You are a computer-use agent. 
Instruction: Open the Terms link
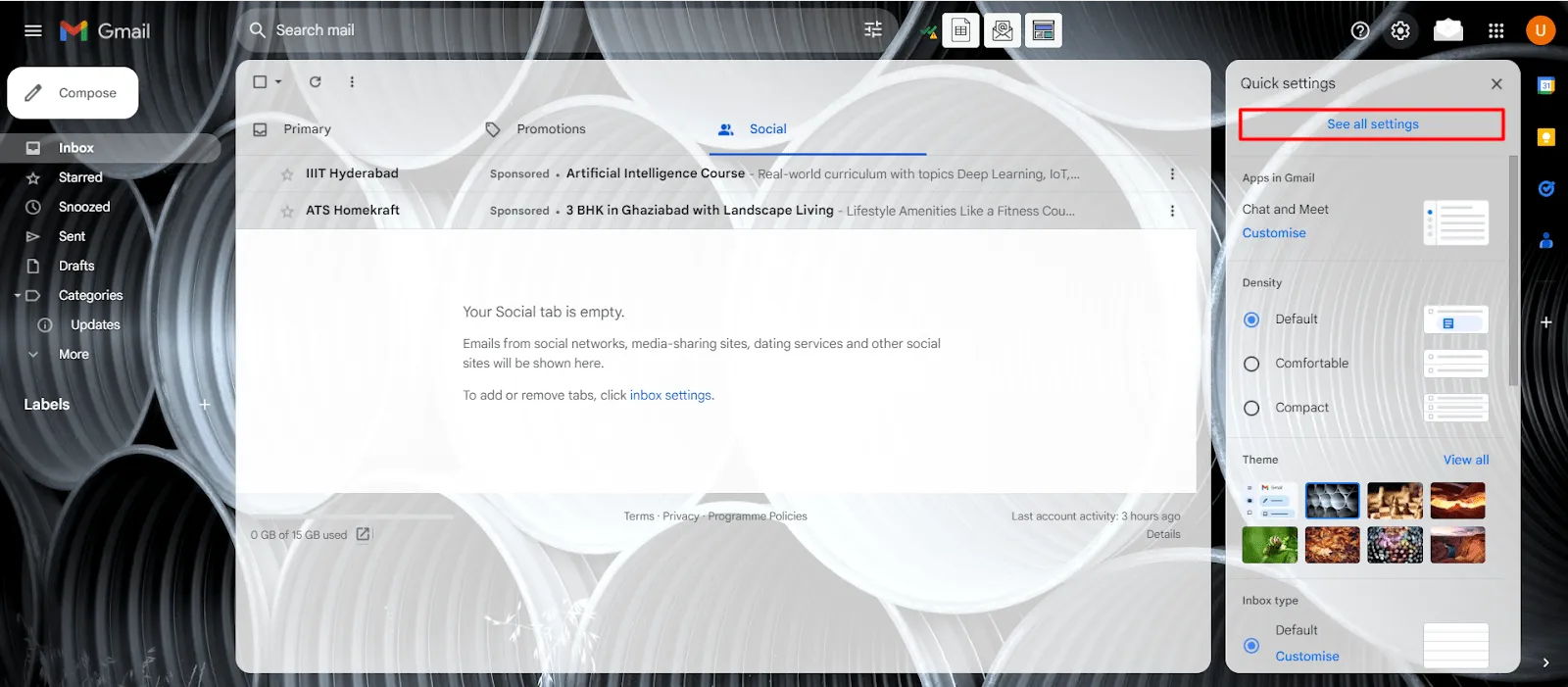click(x=639, y=516)
